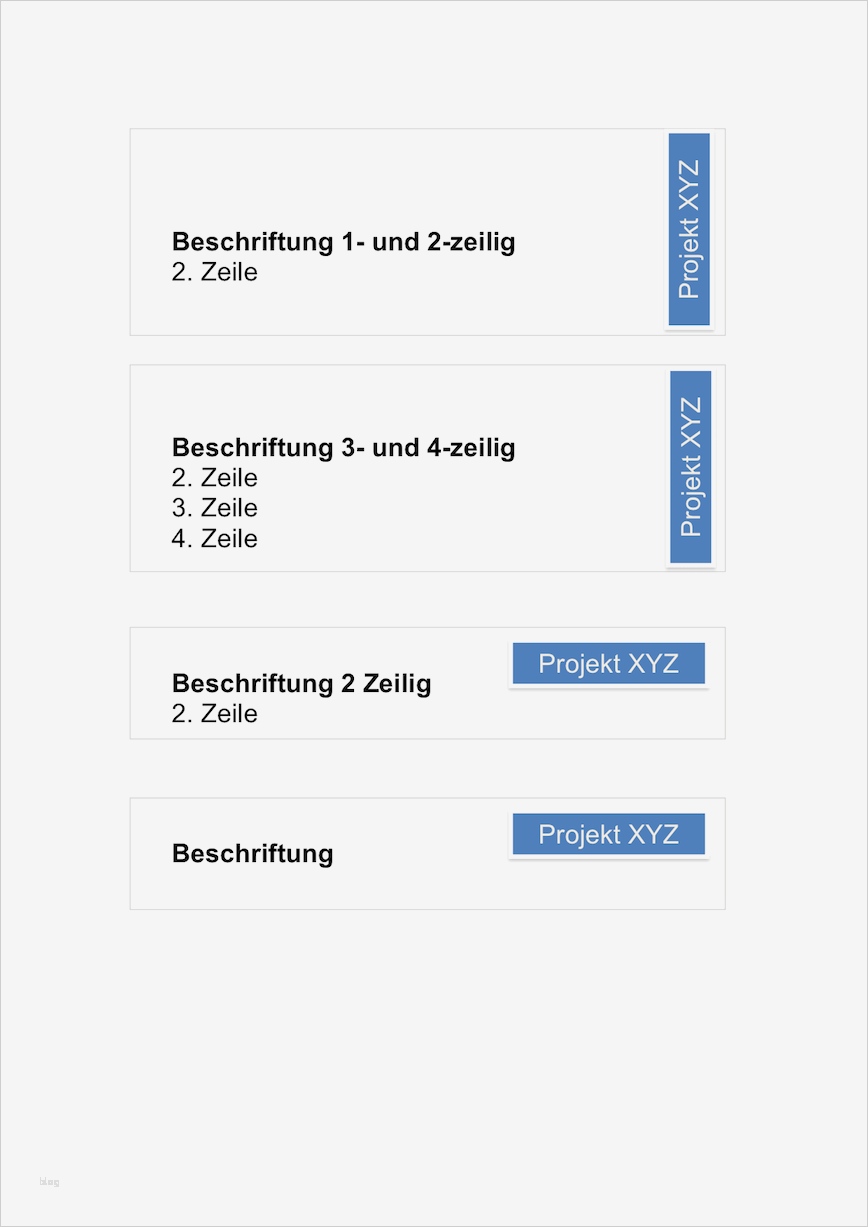This screenshot has width=868, height=1227.
Task: Click "2. Zeile" under Beschriftung 2 Zeilig
Action: coord(215,714)
